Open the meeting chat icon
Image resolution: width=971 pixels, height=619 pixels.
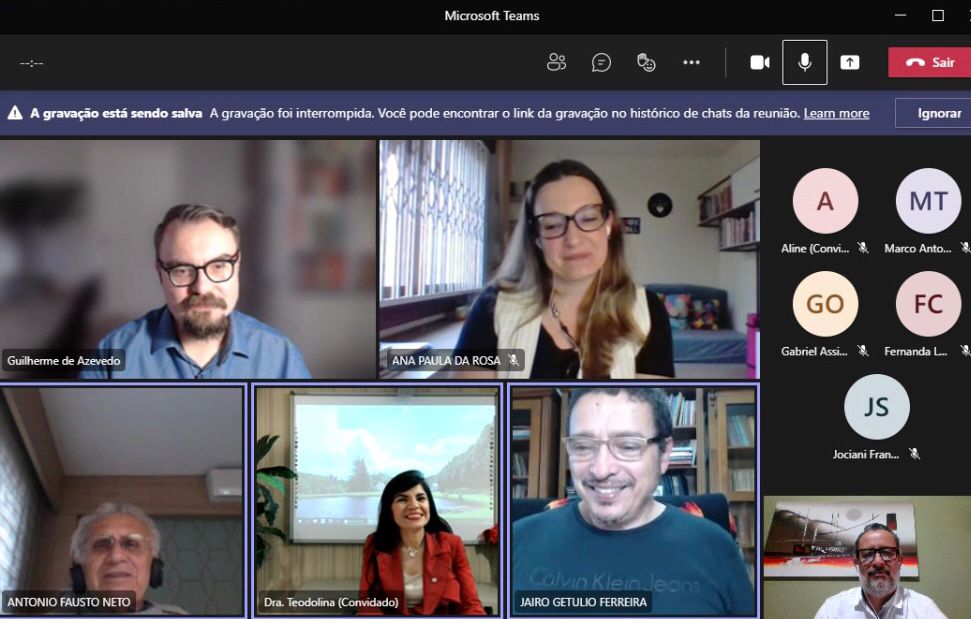click(x=601, y=62)
